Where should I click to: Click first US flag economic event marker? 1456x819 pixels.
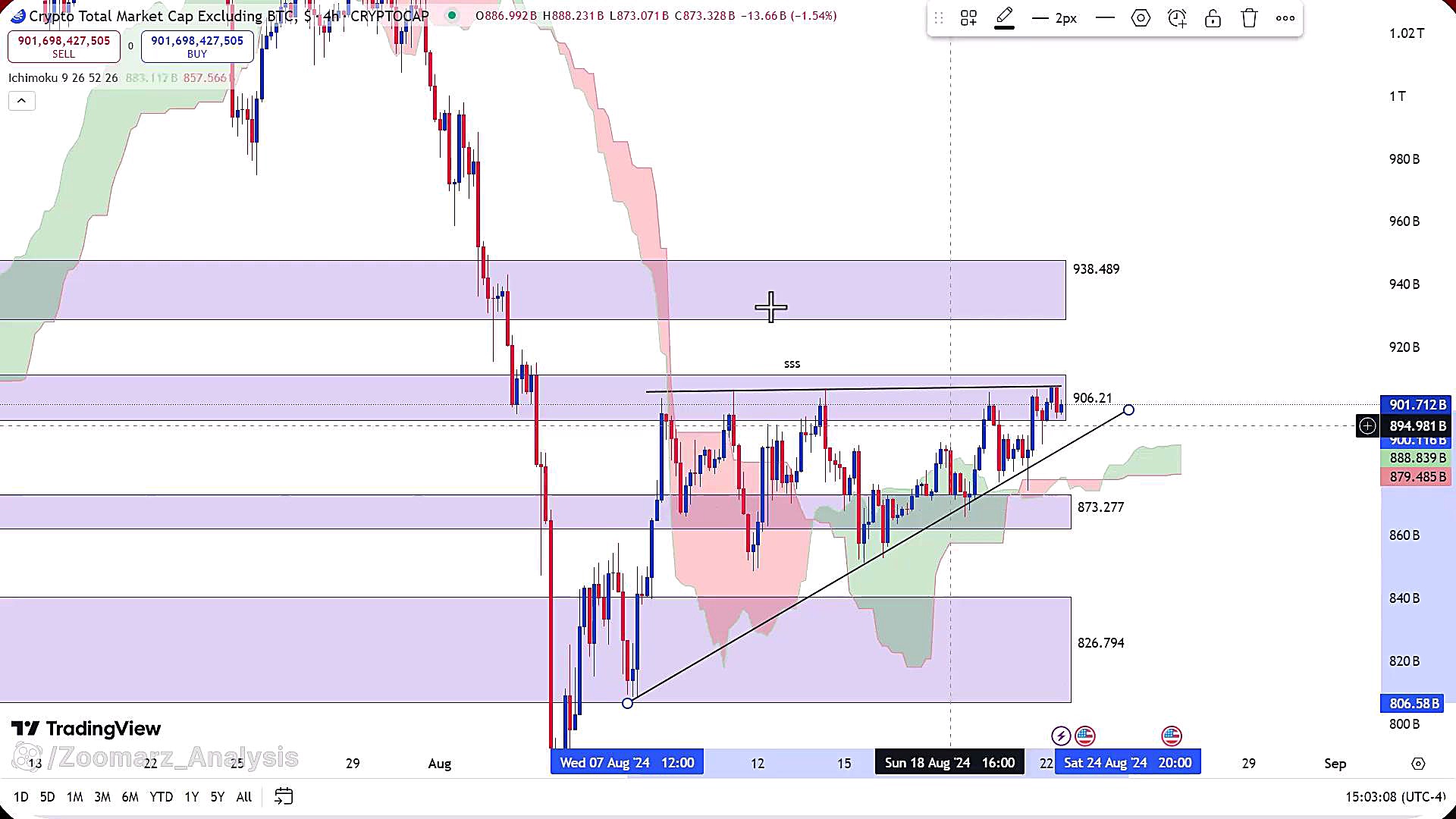(x=1085, y=736)
